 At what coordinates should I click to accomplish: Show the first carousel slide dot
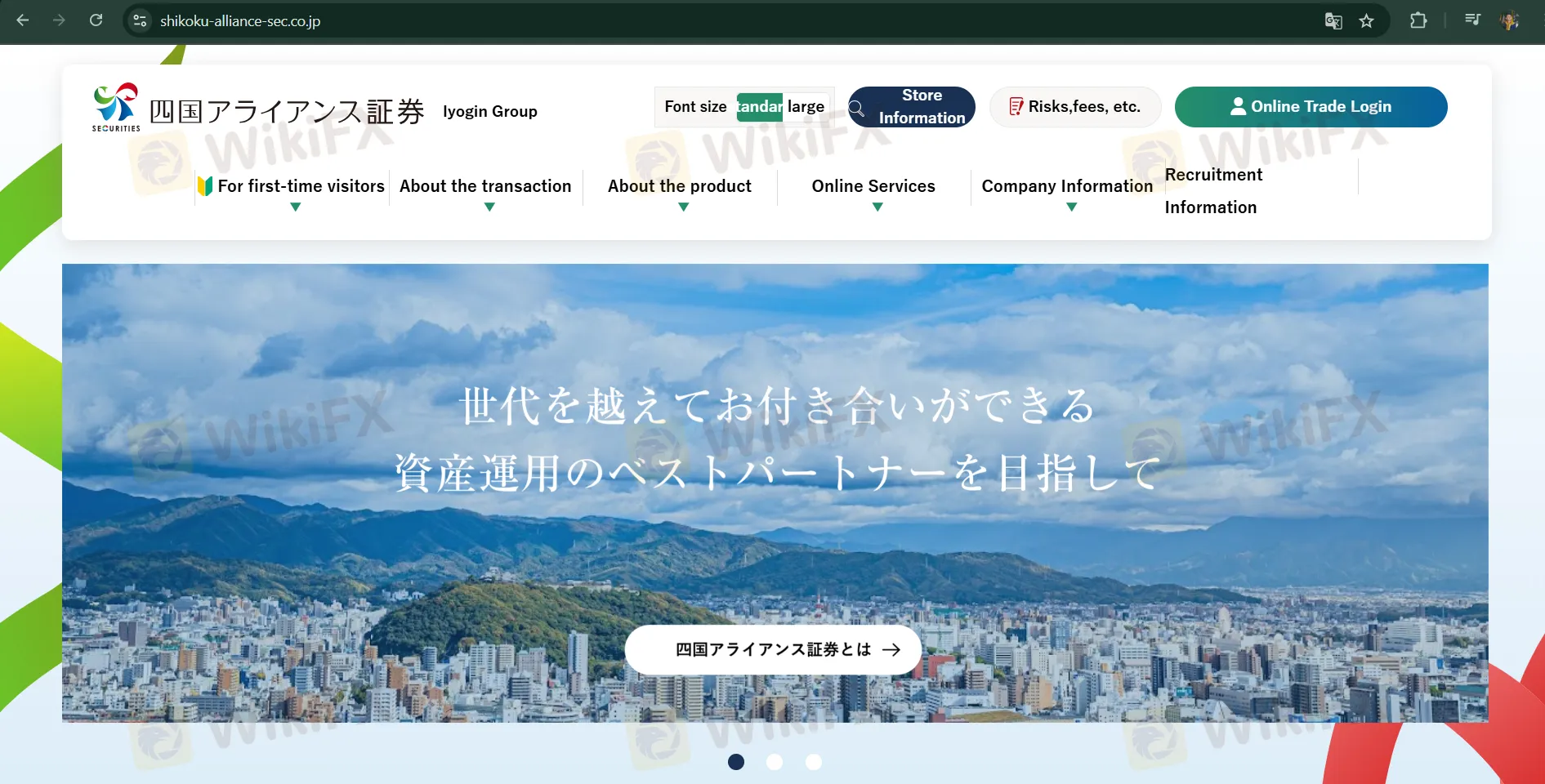(x=736, y=762)
